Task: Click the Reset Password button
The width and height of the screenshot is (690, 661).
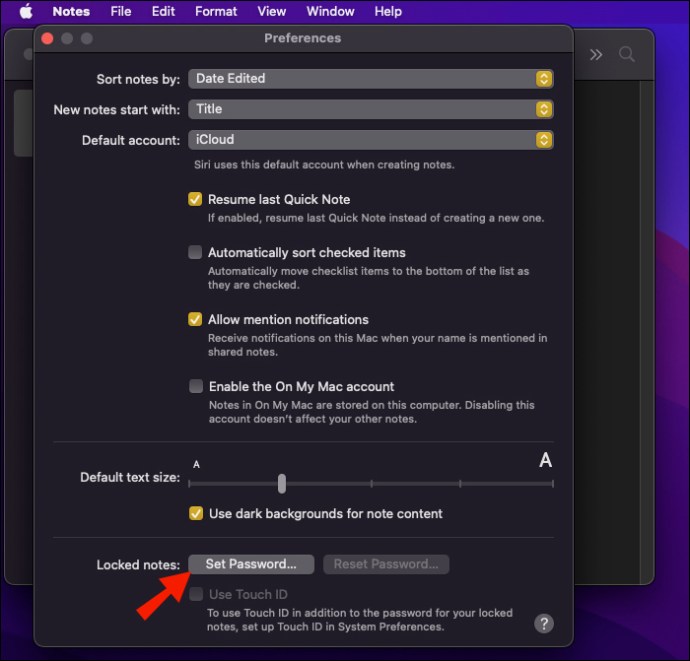Action: pos(386,564)
